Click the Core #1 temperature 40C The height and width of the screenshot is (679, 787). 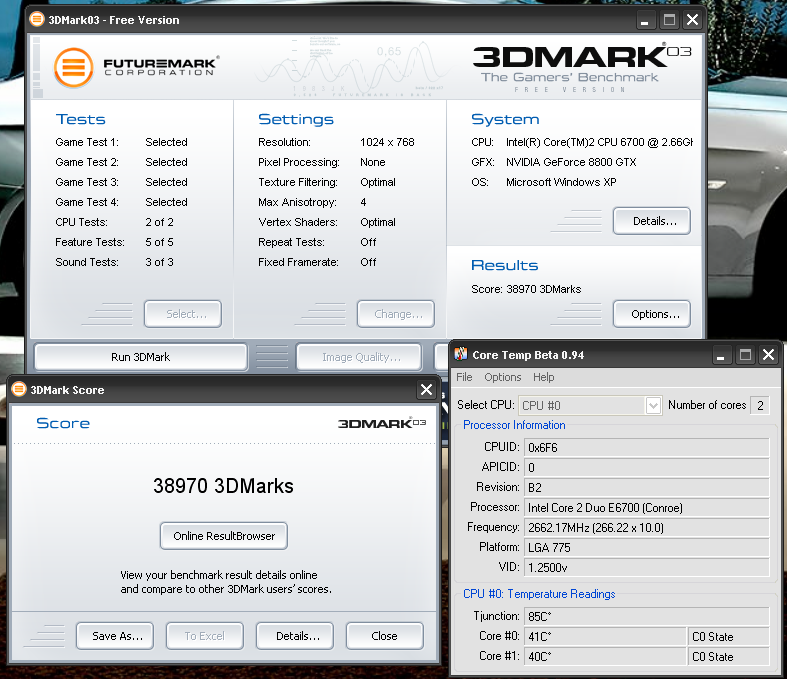point(605,656)
